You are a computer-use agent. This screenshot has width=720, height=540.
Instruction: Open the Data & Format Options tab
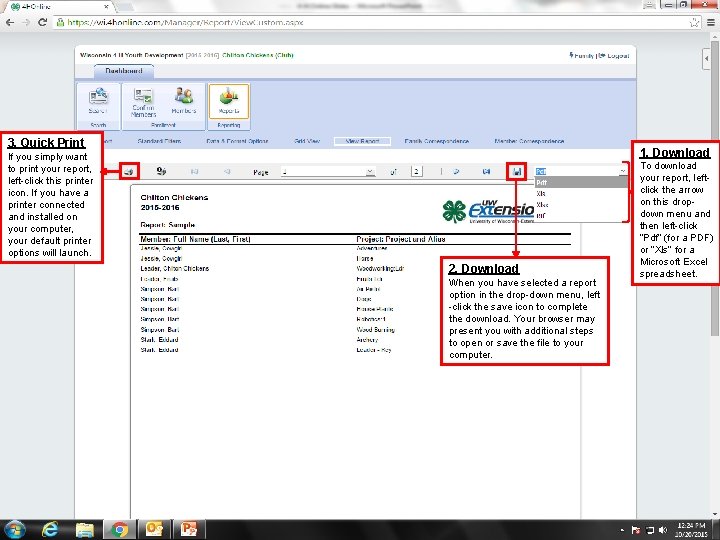[x=237, y=141]
